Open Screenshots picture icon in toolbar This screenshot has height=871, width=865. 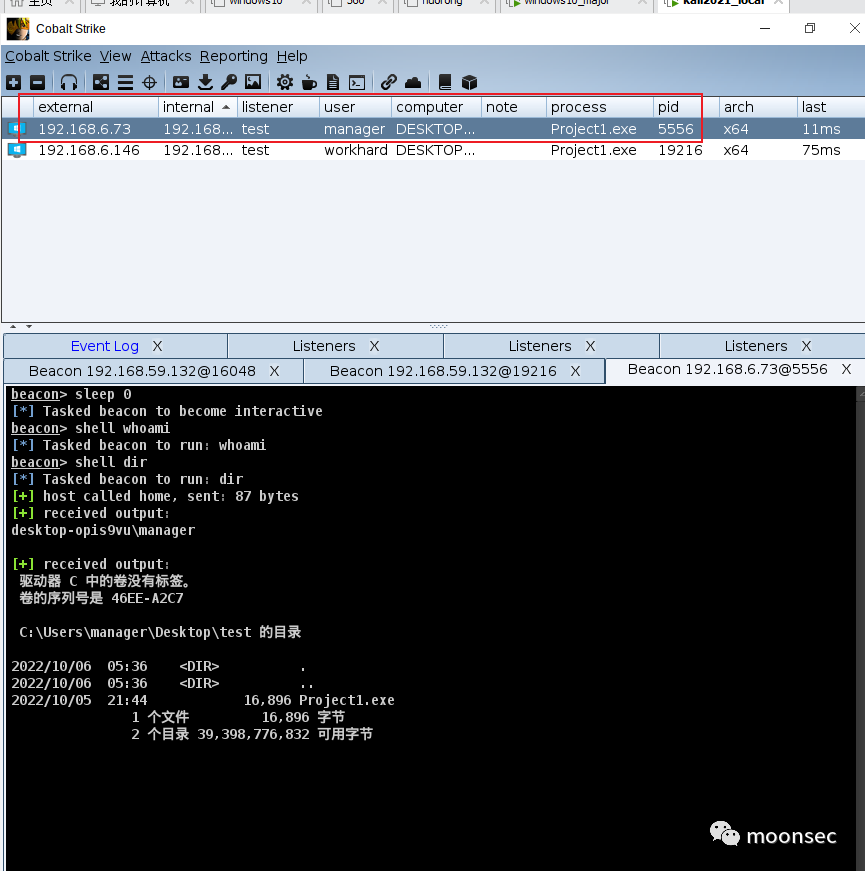pyautogui.click(x=253, y=83)
